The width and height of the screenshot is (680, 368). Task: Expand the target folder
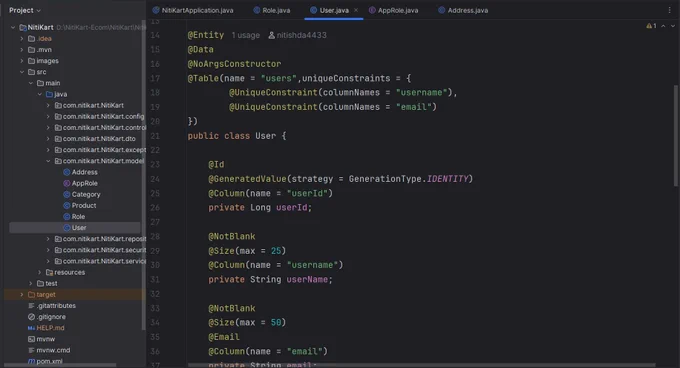(x=22, y=295)
